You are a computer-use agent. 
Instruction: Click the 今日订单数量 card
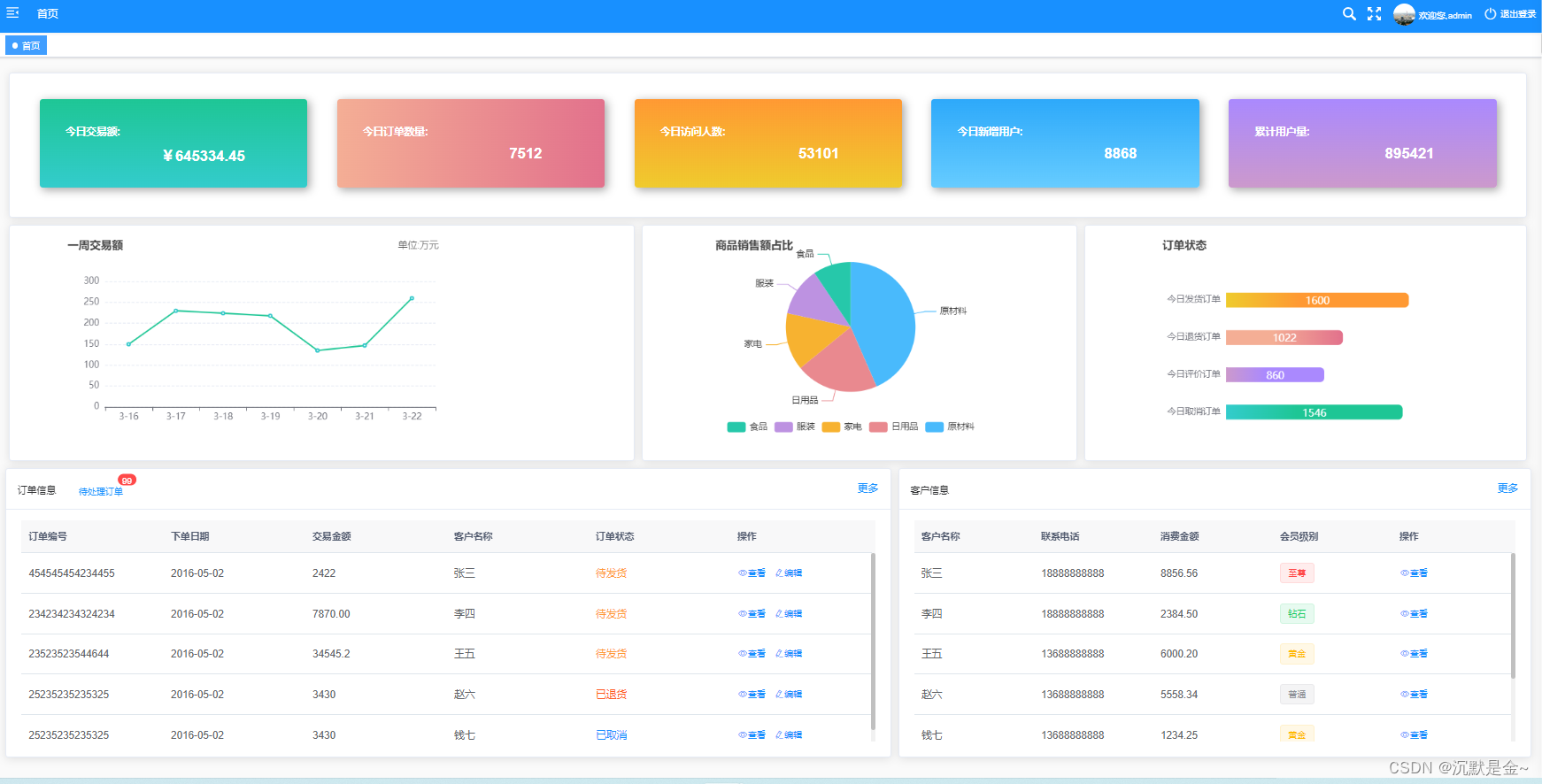point(471,143)
